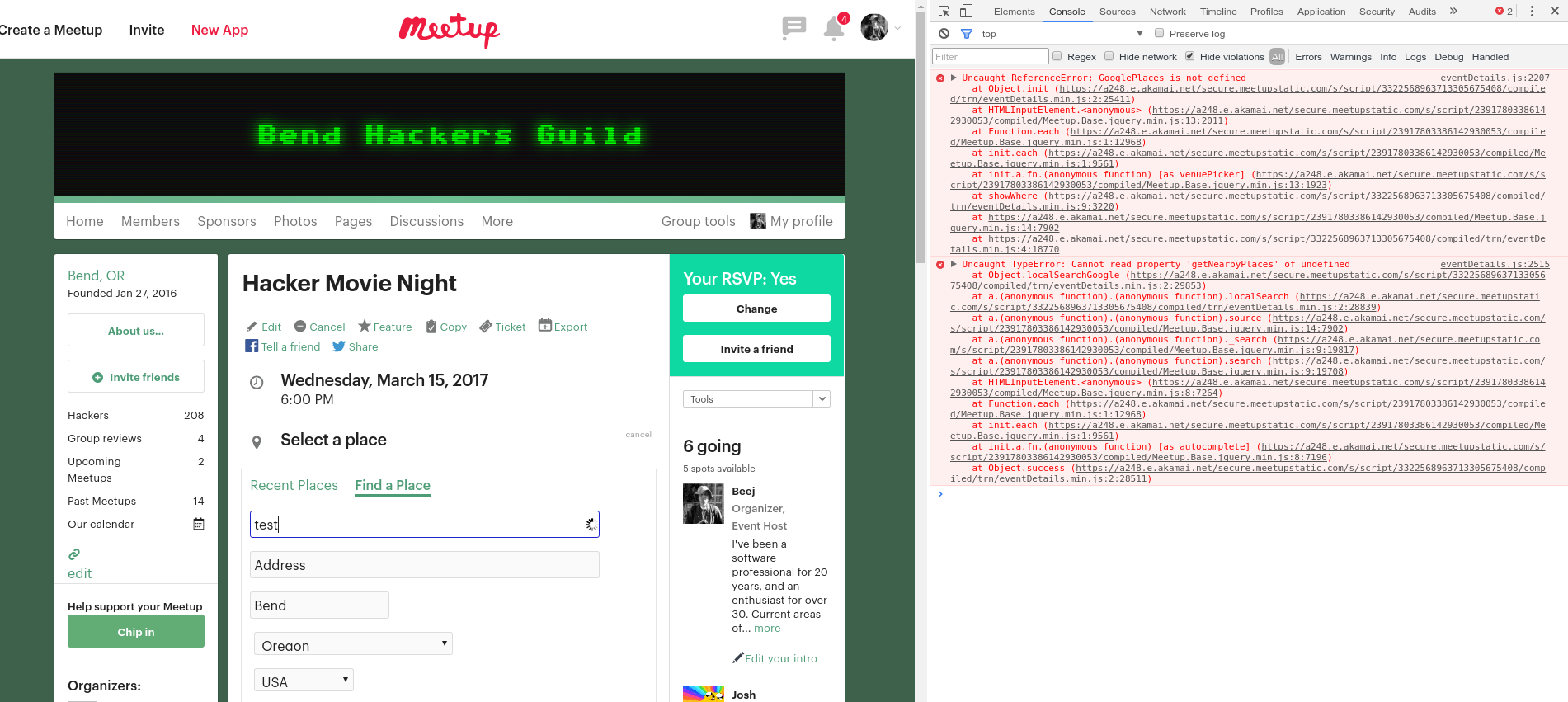
Task: Click the Edit your intro pencil icon
Action: pos(738,657)
